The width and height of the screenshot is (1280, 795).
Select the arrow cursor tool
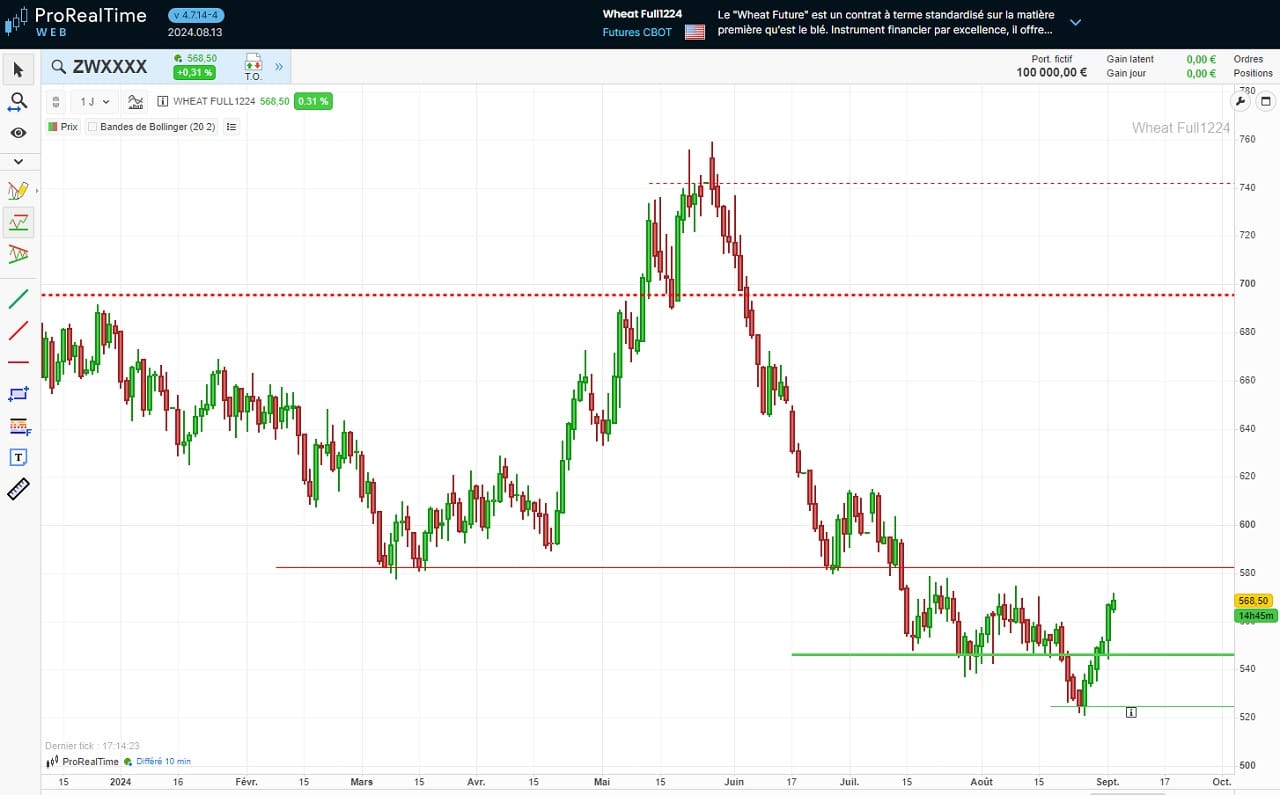18,69
